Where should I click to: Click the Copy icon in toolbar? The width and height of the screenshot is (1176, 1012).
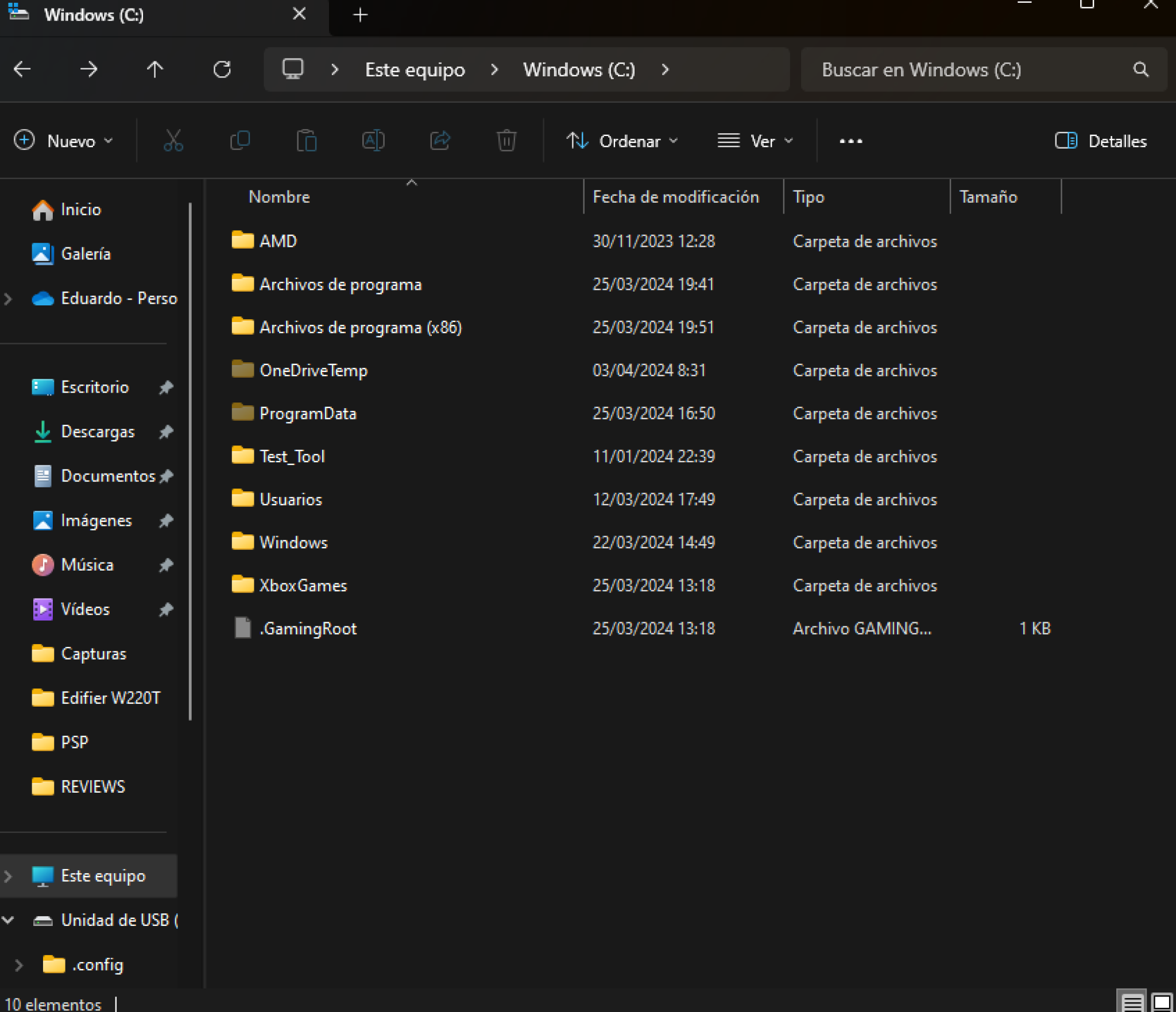[239, 141]
